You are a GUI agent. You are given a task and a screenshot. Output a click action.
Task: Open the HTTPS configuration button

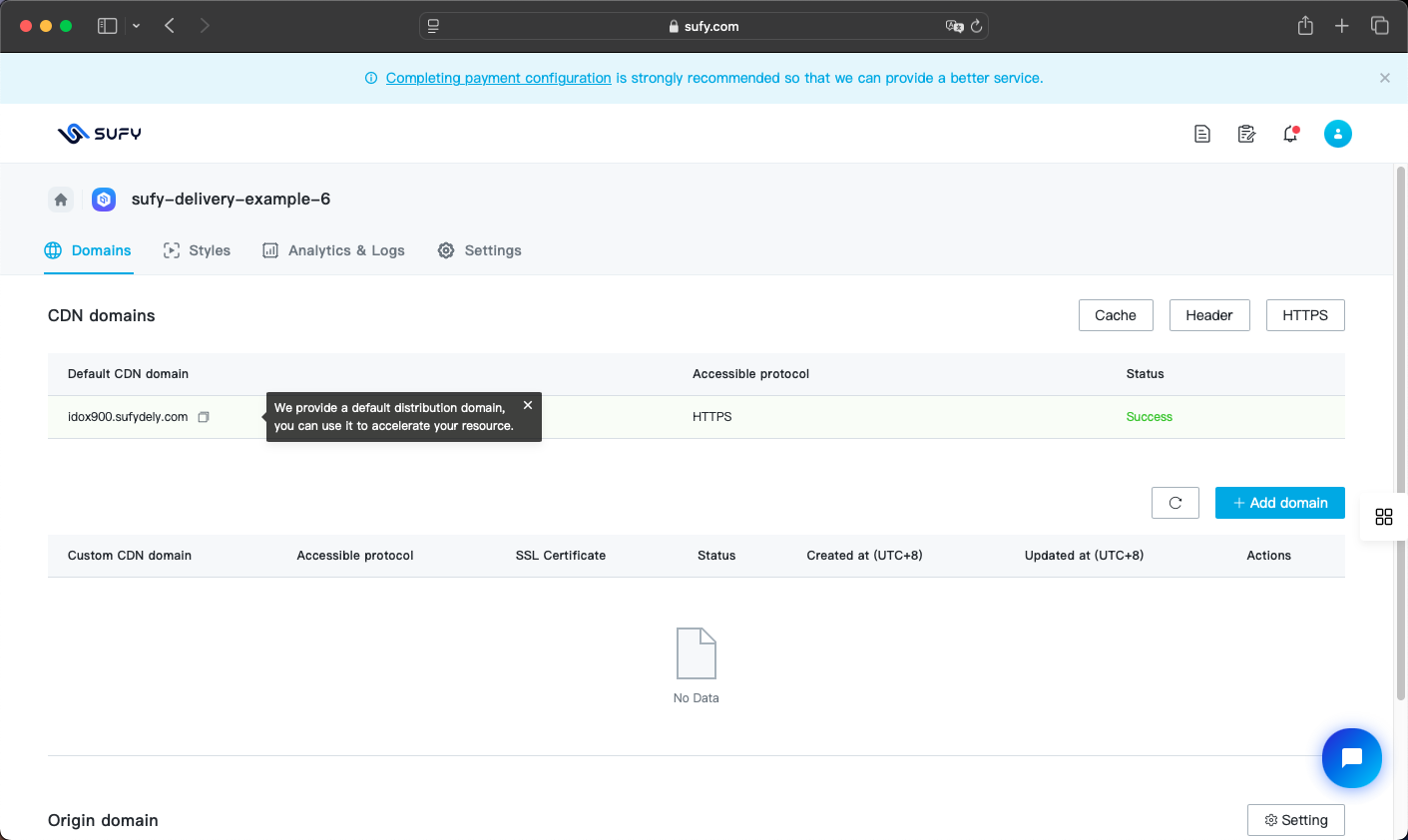pyautogui.click(x=1305, y=315)
